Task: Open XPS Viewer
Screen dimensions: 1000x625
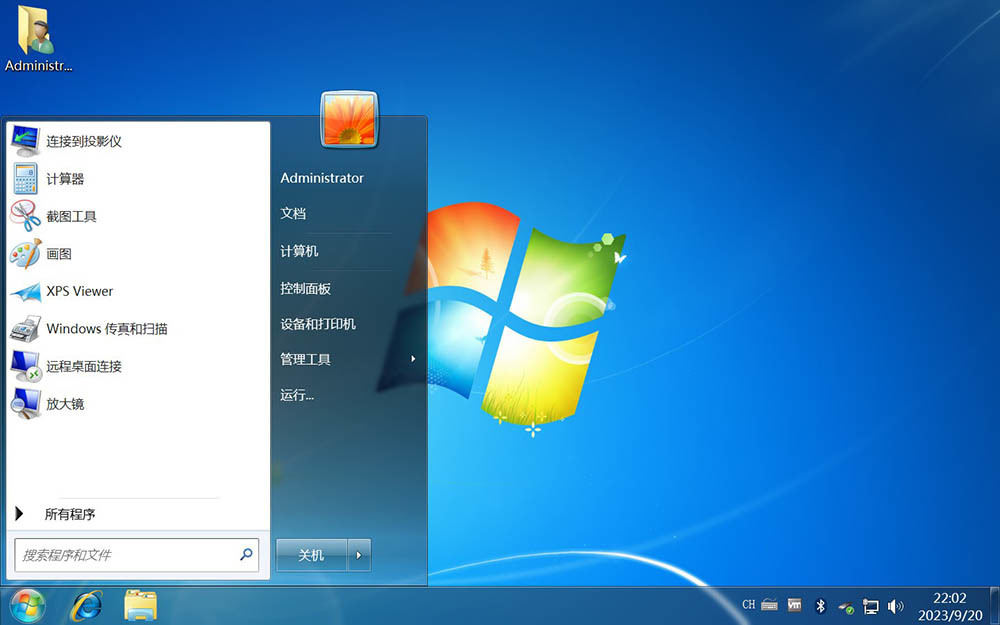Action: [x=79, y=291]
